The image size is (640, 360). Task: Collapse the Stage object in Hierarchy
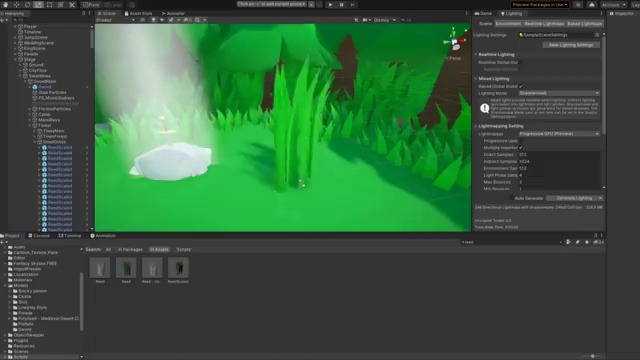click(x=16, y=60)
